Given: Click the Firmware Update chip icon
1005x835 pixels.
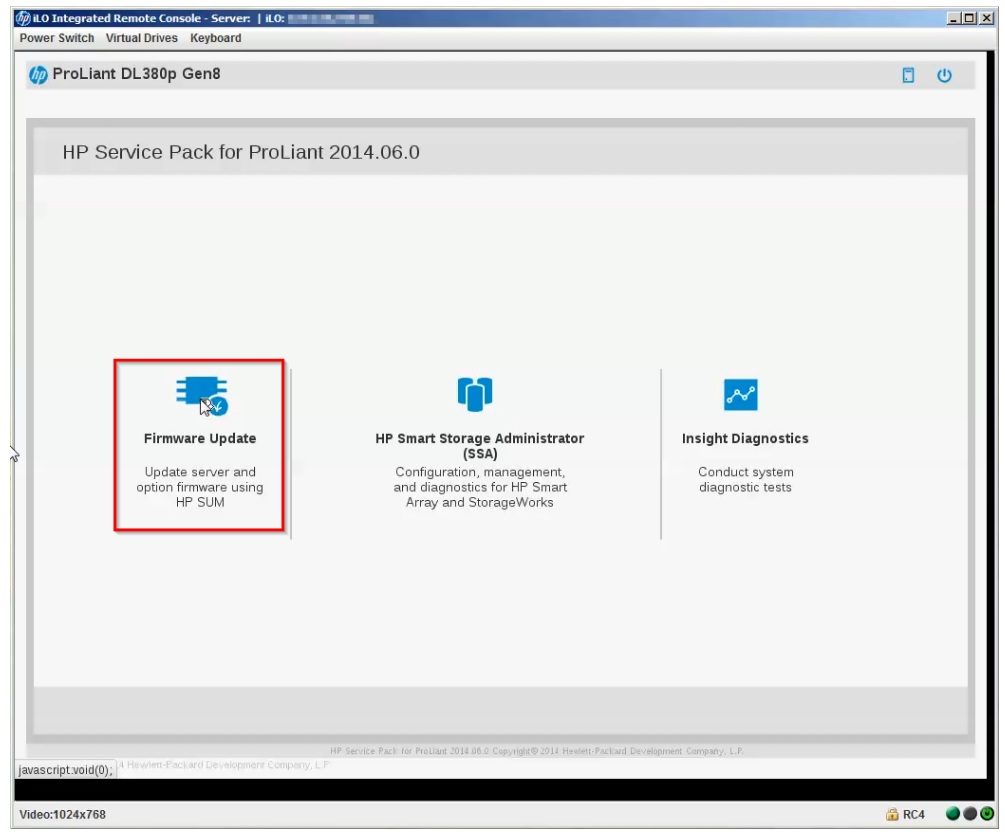Looking at the screenshot, I should pos(201,395).
